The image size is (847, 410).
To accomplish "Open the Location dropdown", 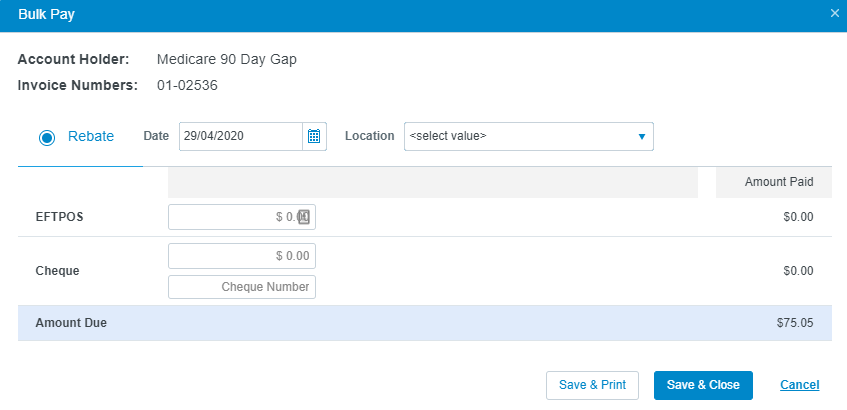I will click(528, 136).
